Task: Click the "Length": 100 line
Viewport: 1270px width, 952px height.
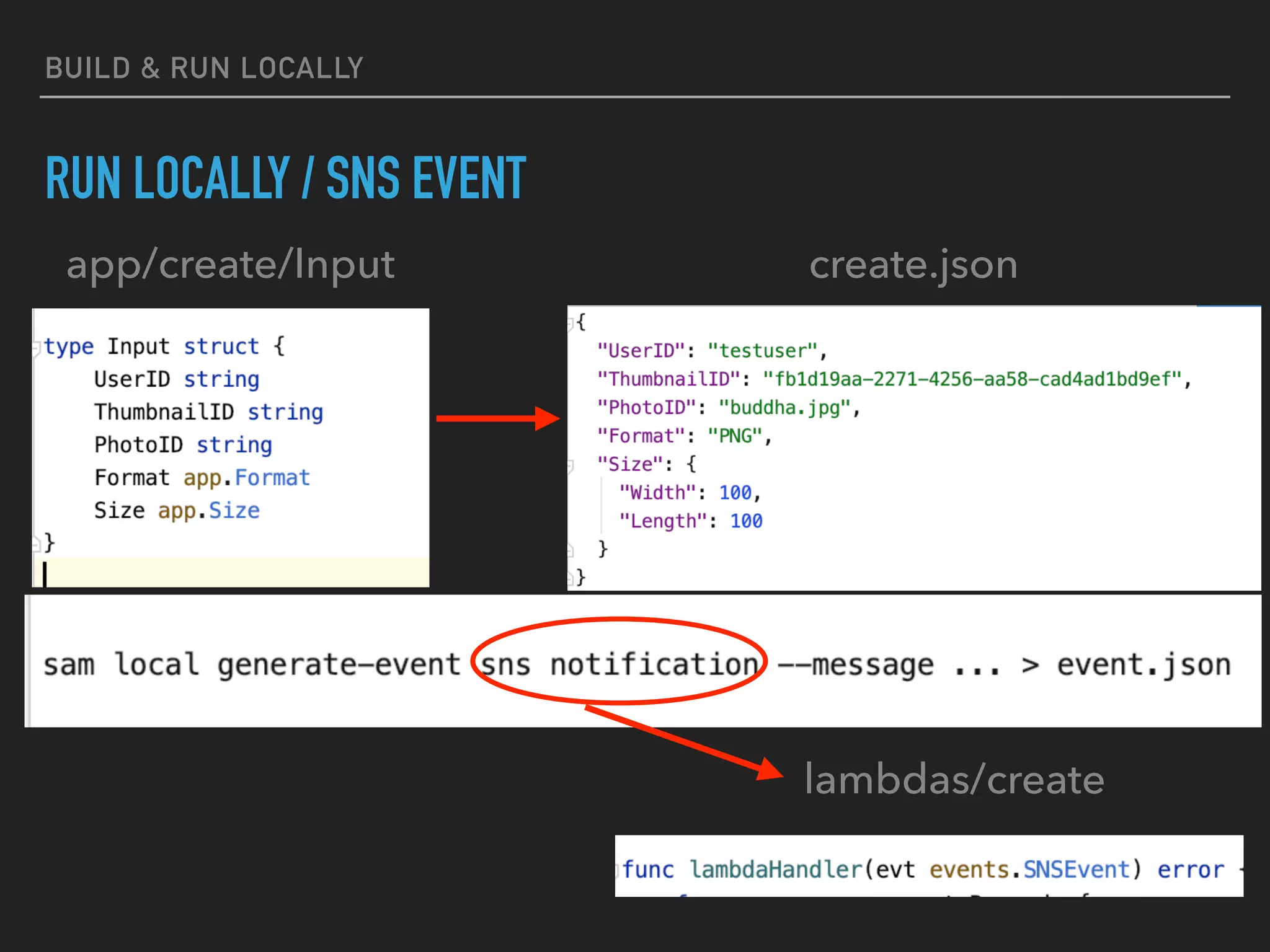Action: [690, 521]
